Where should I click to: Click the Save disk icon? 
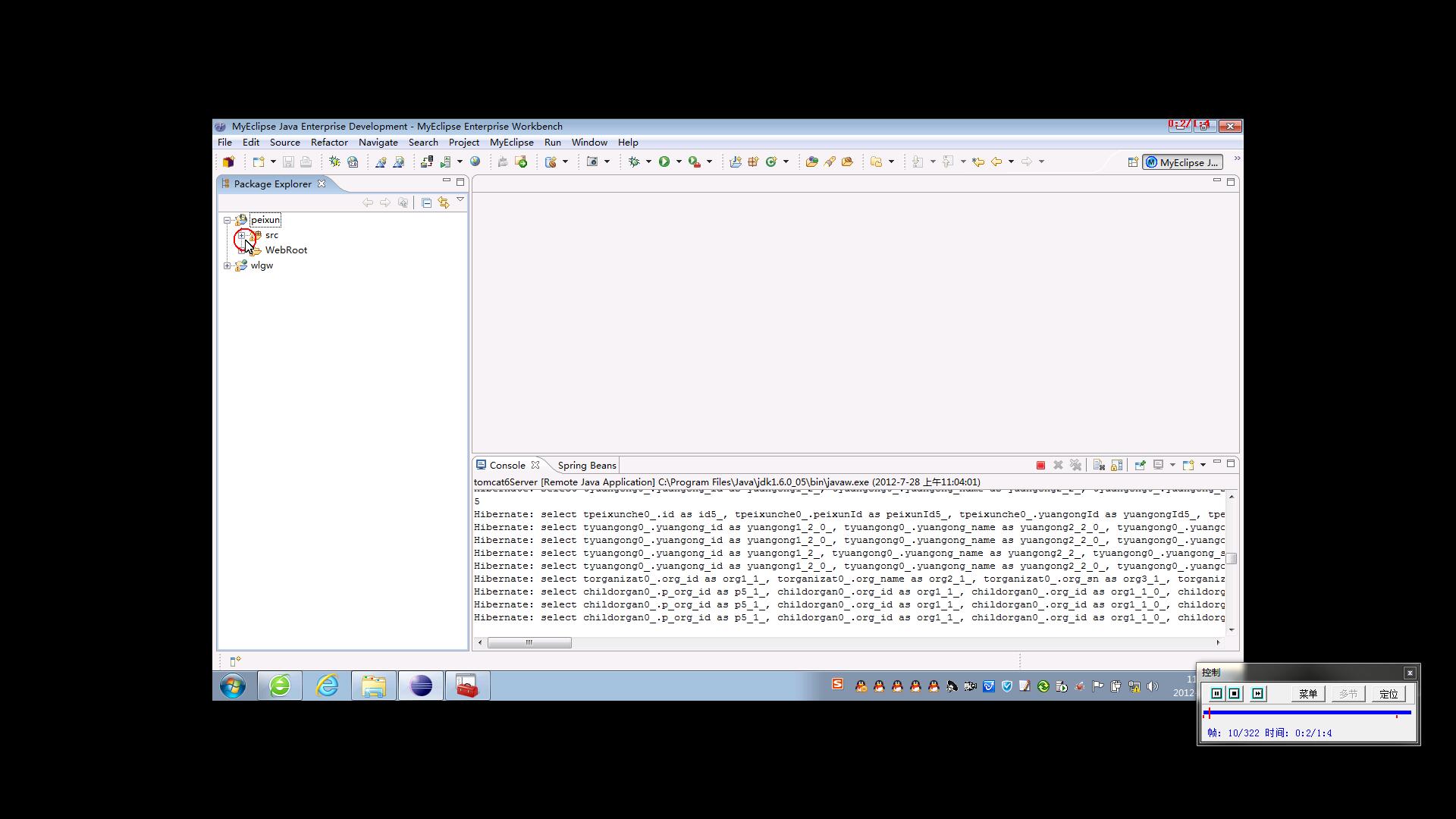288,162
